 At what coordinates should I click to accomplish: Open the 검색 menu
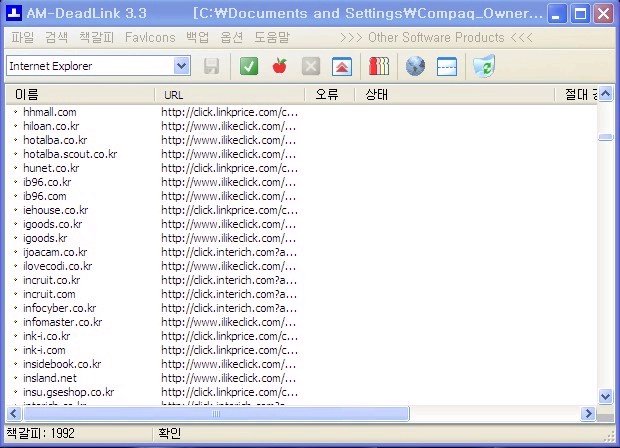pos(56,38)
